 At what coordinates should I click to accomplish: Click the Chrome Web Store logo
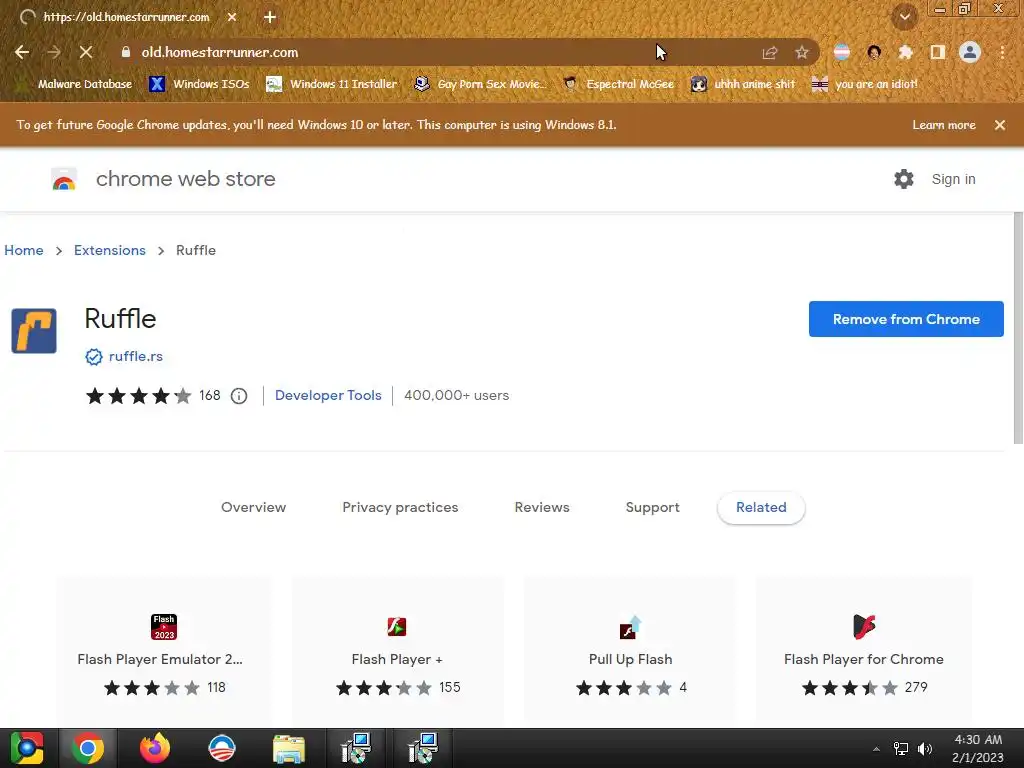[x=64, y=179]
